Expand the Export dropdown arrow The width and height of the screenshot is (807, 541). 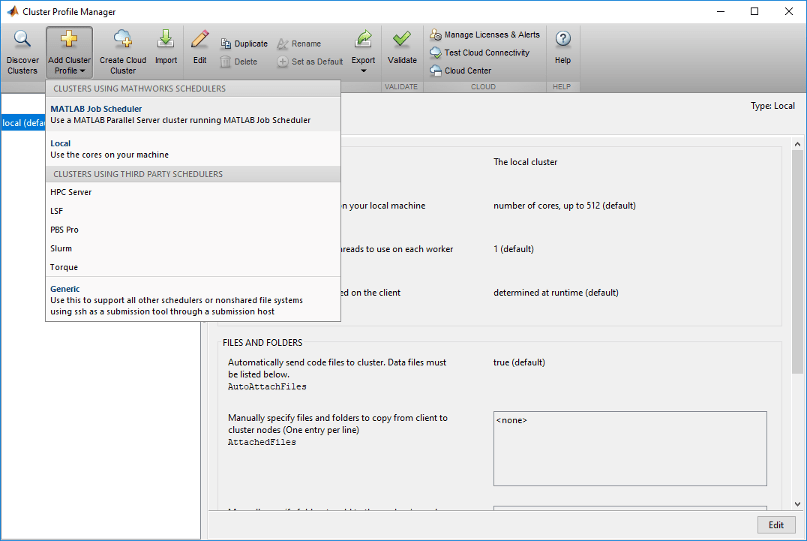pyautogui.click(x=363, y=71)
